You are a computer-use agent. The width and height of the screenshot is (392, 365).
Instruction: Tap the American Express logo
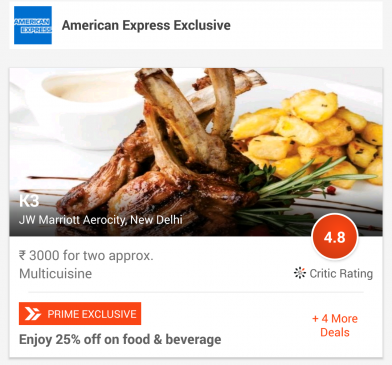33,25
